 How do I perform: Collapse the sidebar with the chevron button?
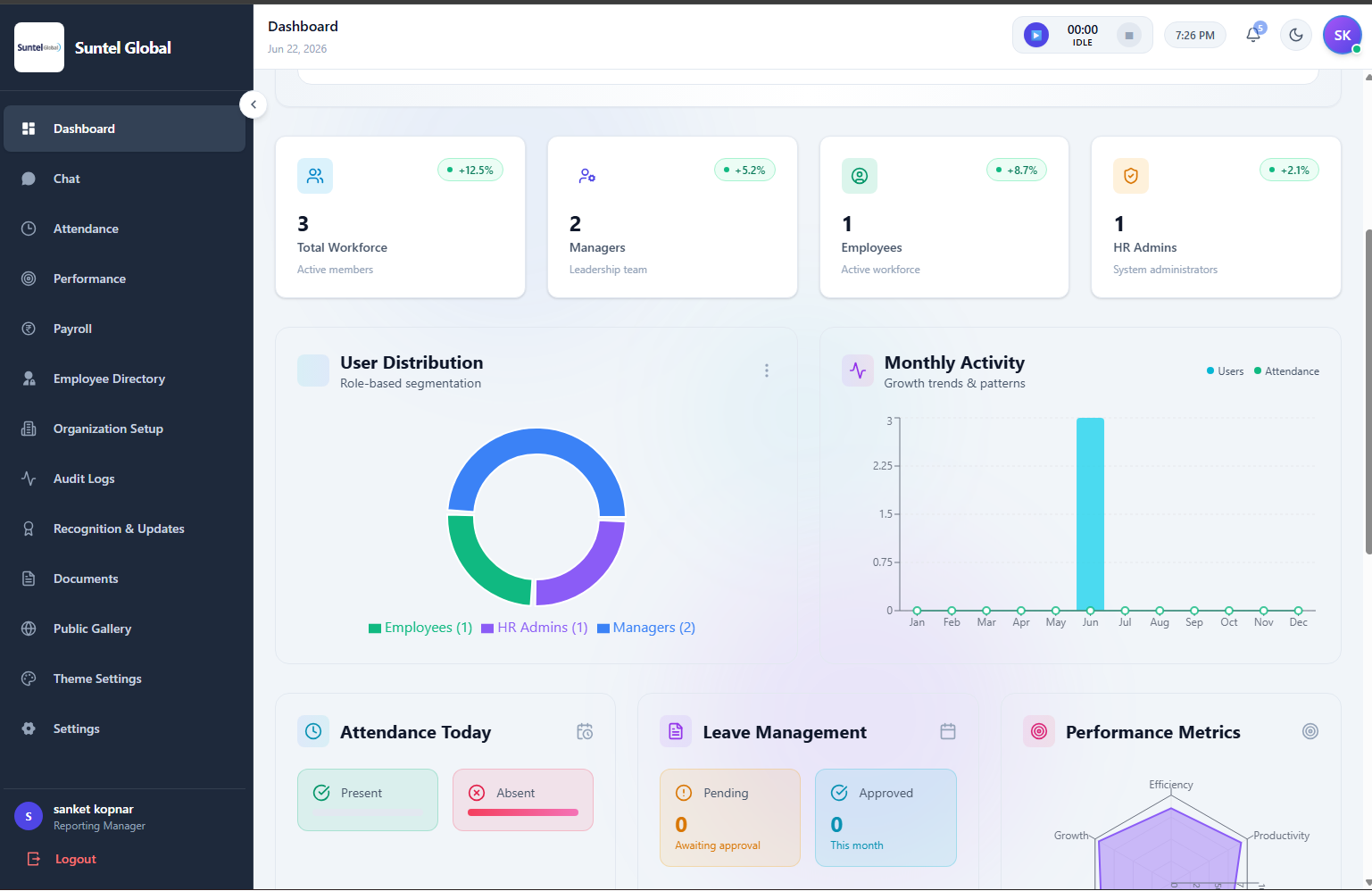(254, 104)
